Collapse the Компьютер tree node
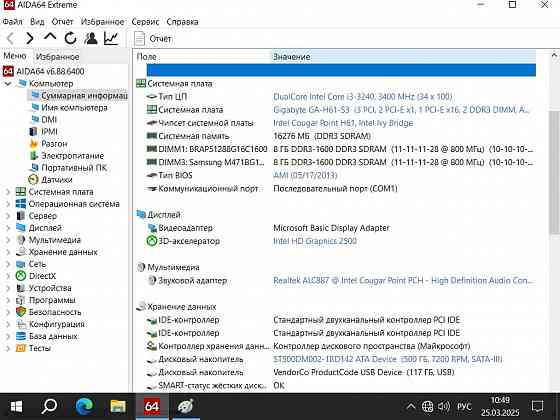560x420 pixels. click(x=8, y=84)
